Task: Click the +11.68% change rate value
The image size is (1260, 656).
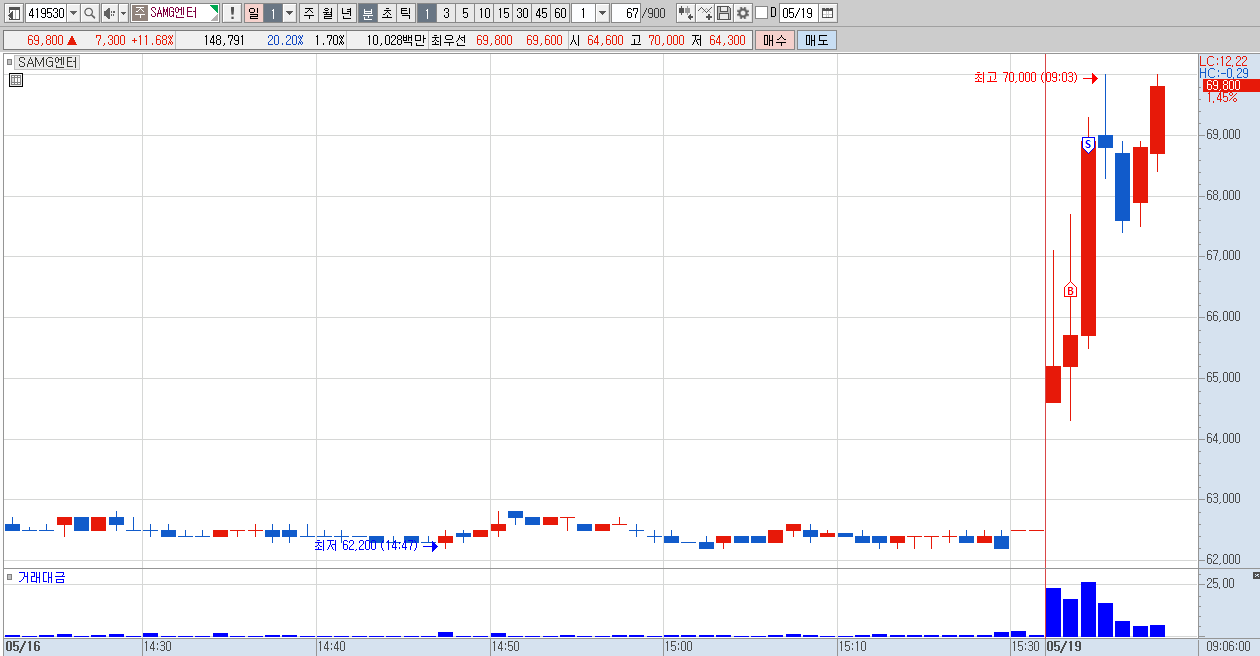Action: point(152,40)
